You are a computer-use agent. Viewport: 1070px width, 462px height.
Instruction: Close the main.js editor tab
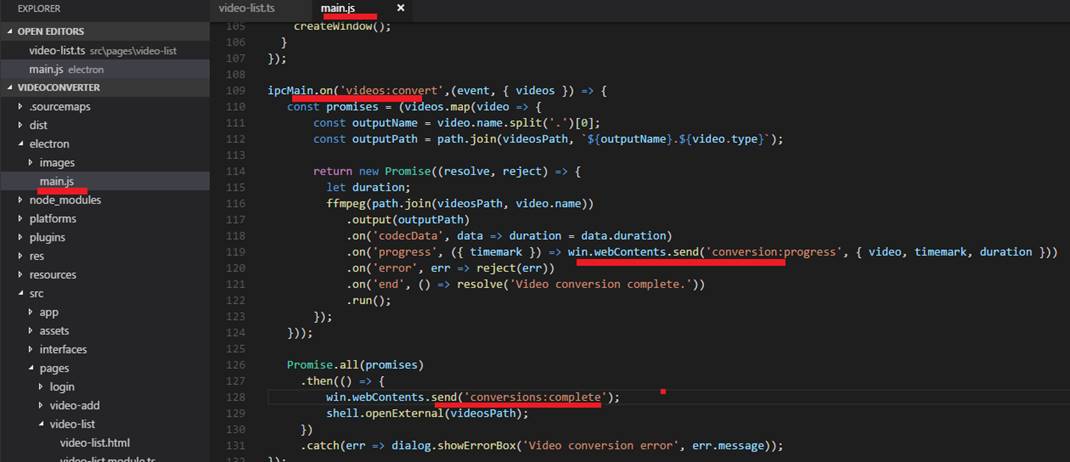pos(401,8)
